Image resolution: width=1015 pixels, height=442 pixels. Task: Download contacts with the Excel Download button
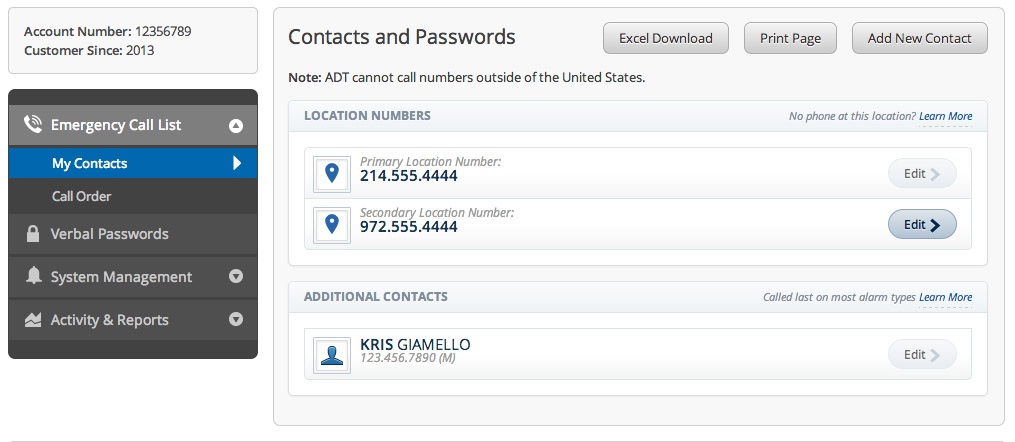click(666, 39)
